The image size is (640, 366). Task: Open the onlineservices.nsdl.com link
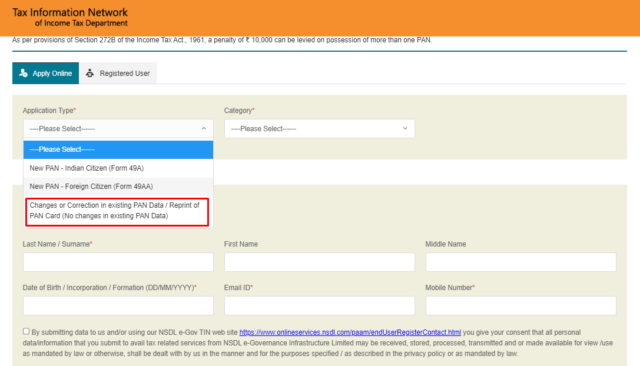350,332
